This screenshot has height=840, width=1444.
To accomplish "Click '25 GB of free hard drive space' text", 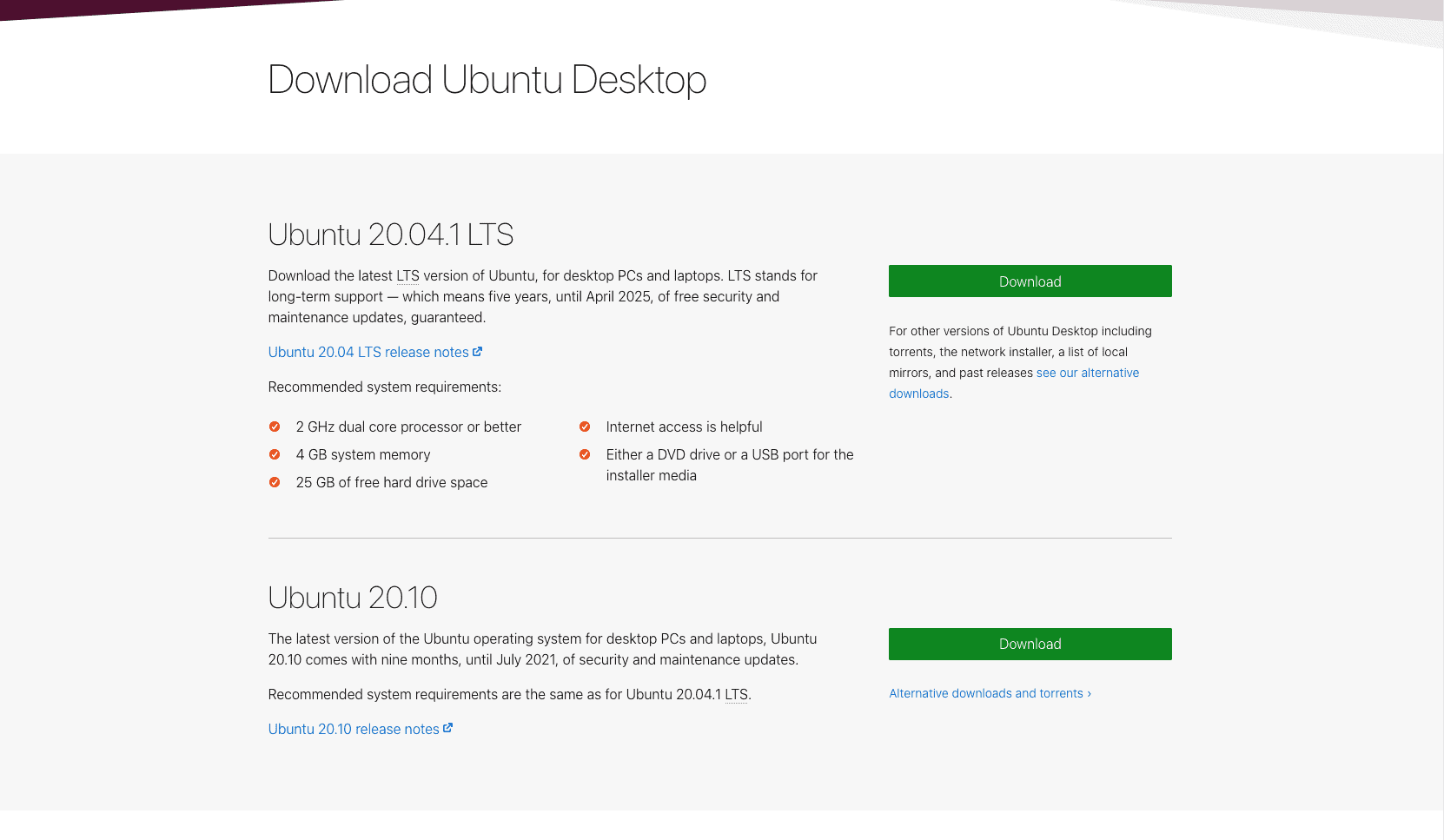I will 392,482.
